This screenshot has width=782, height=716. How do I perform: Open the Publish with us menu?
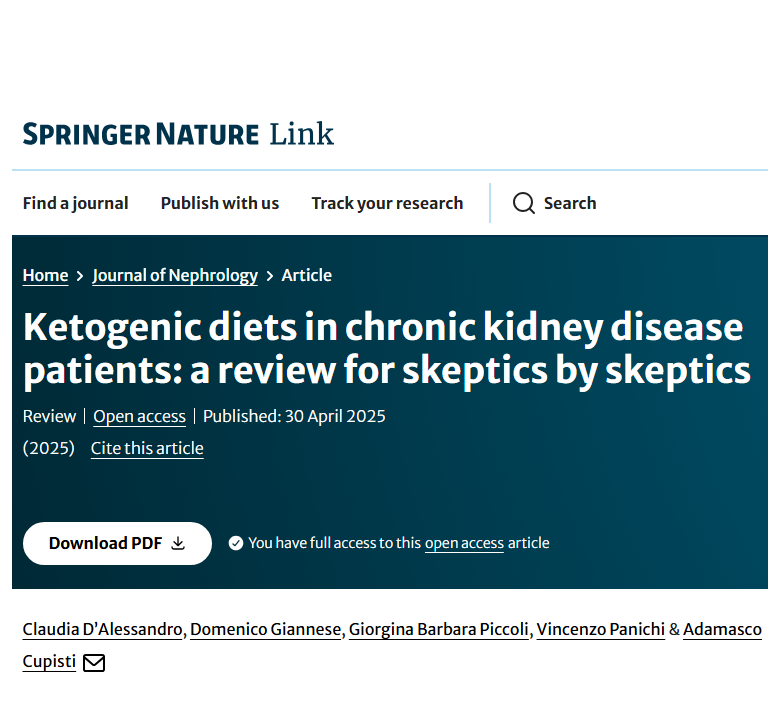coord(220,203)
